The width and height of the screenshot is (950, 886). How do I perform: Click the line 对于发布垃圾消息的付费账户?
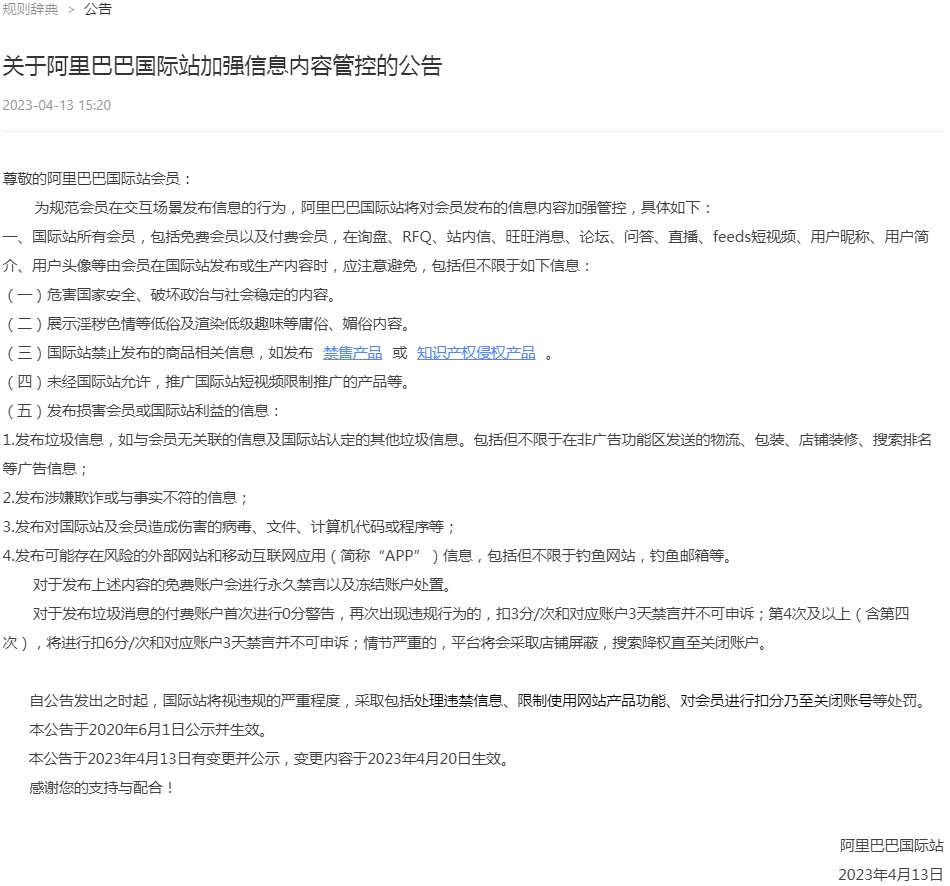pos(471,614)
